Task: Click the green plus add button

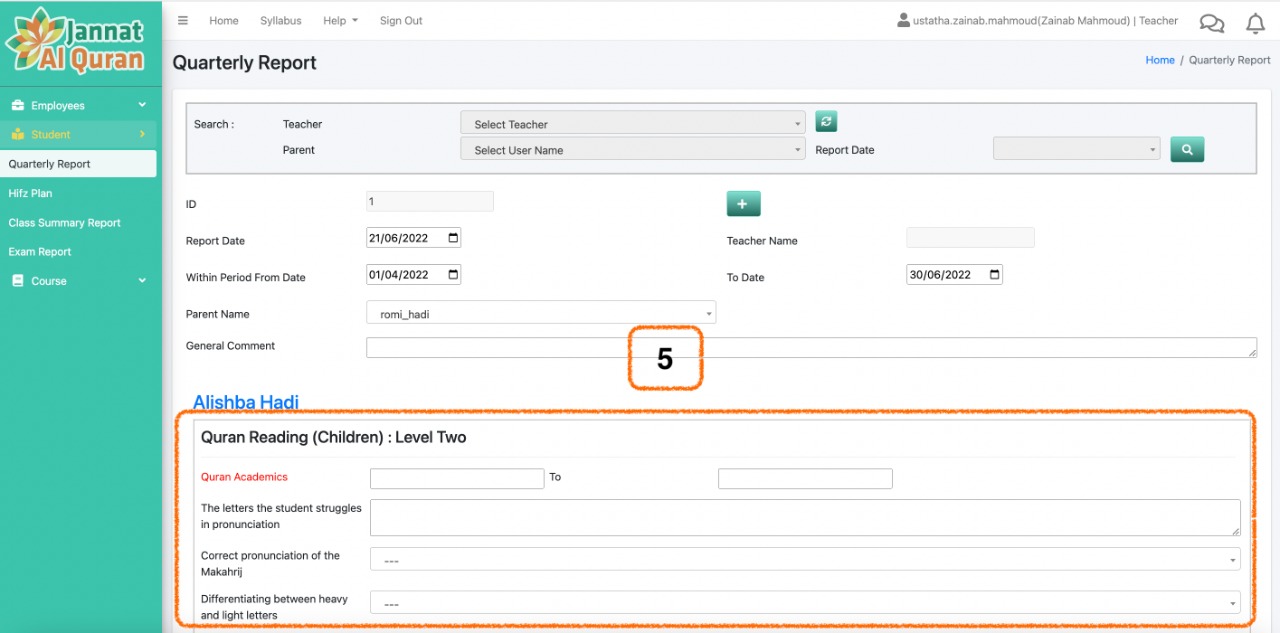Action: click(743, 204)
